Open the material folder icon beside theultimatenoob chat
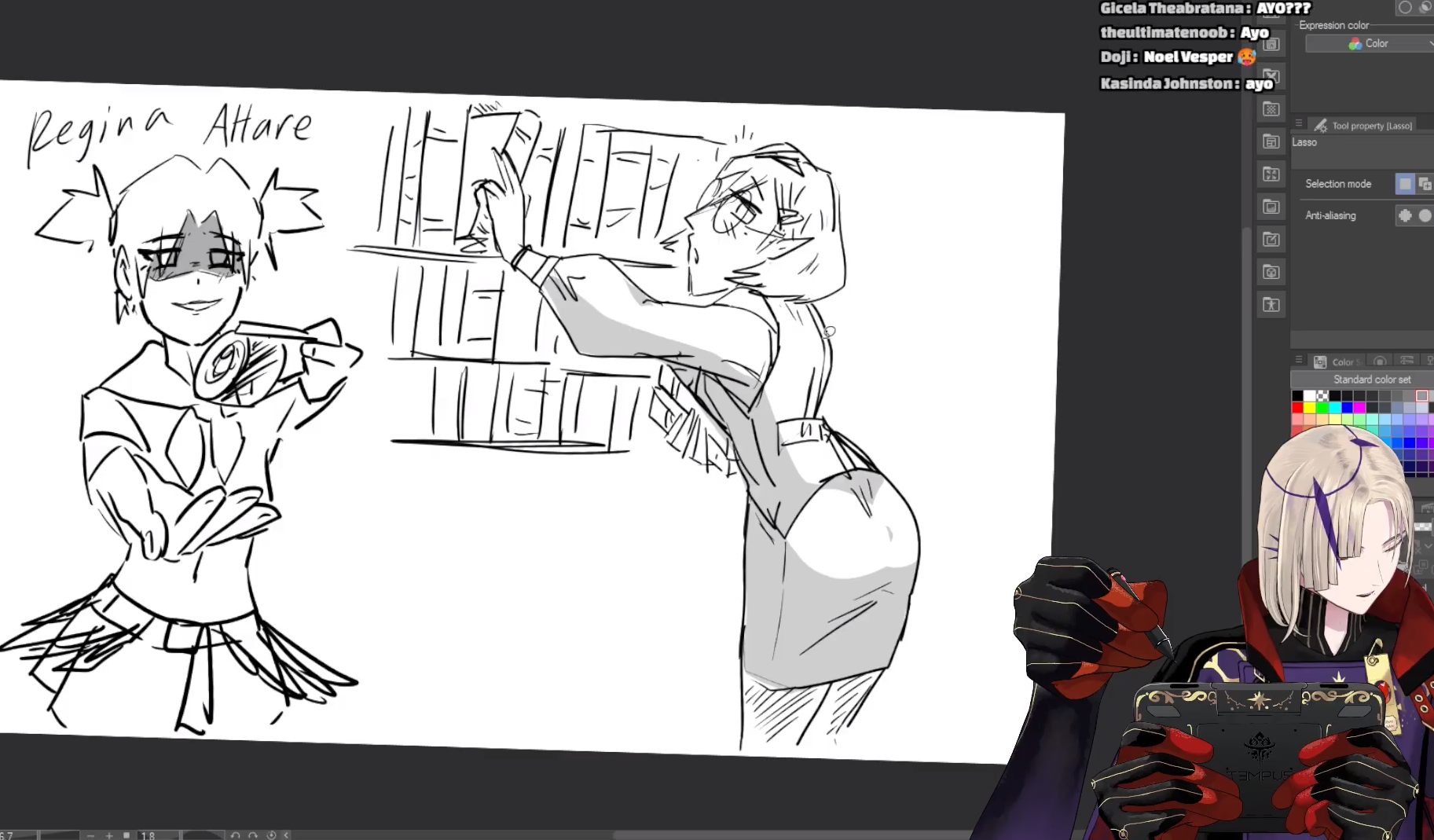This screenshot has width=1434, height=840. point(1271,44)
